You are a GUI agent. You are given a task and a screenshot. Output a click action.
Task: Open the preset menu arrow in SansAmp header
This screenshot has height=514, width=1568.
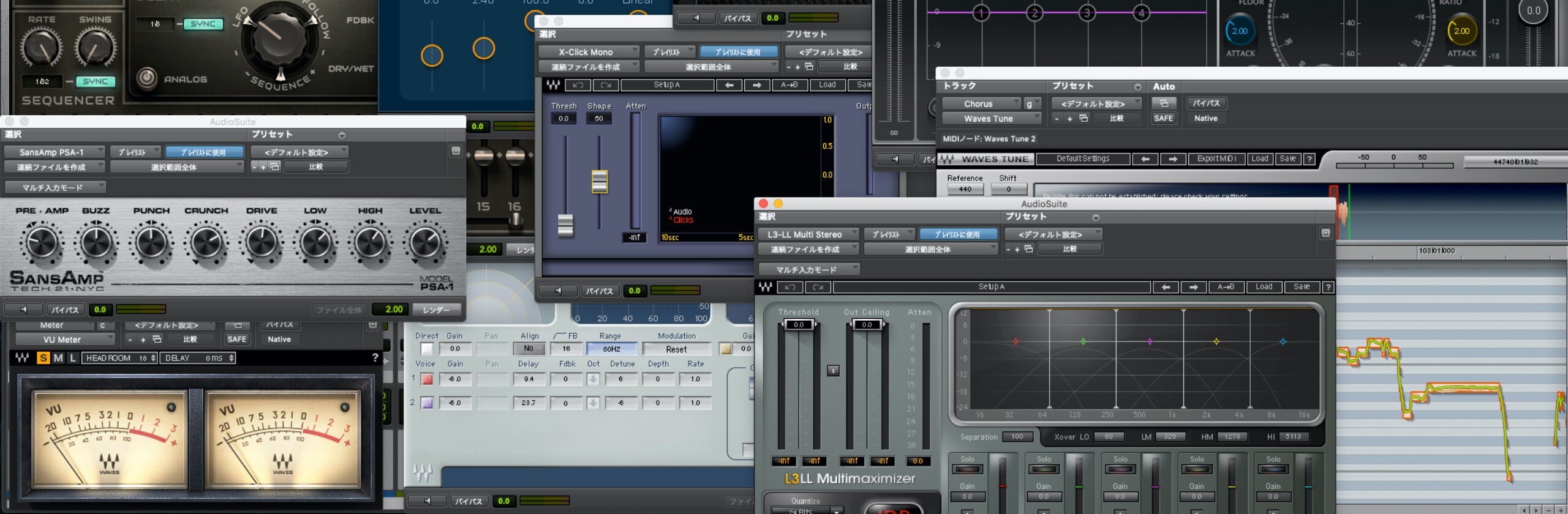(342, 135)
